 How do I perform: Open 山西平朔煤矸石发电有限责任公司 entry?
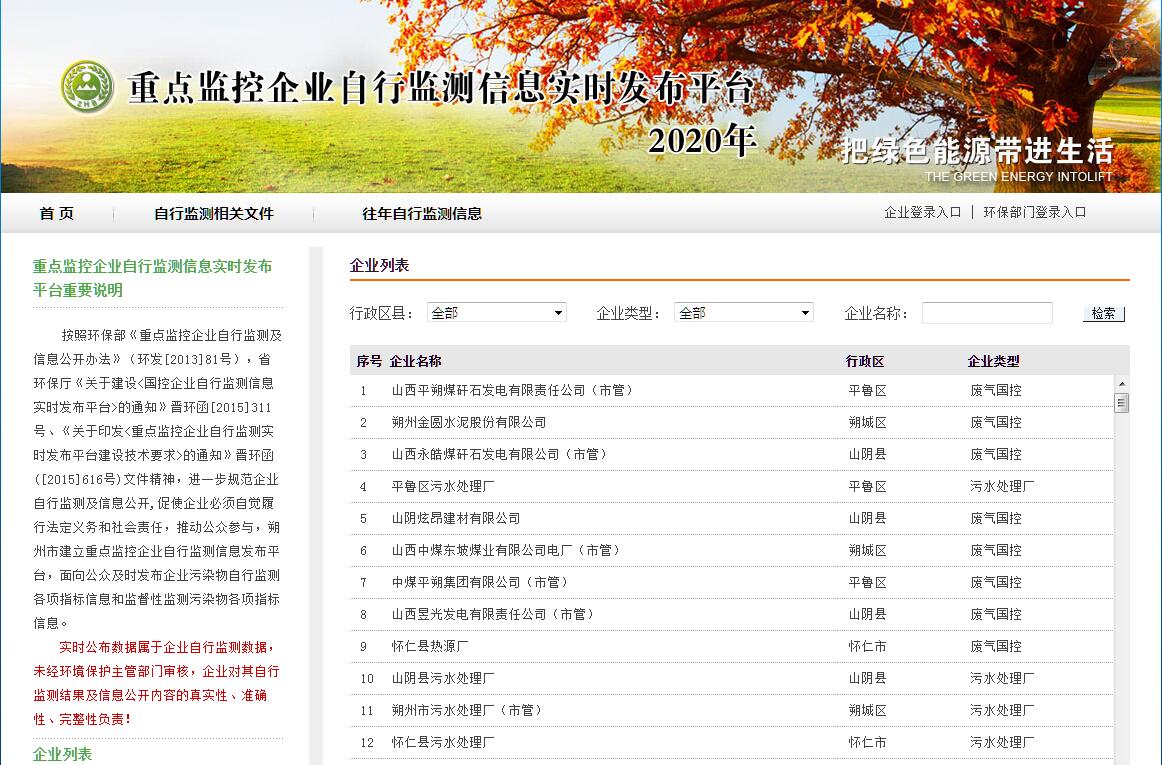pyautogui.click(x=512, y=390)
